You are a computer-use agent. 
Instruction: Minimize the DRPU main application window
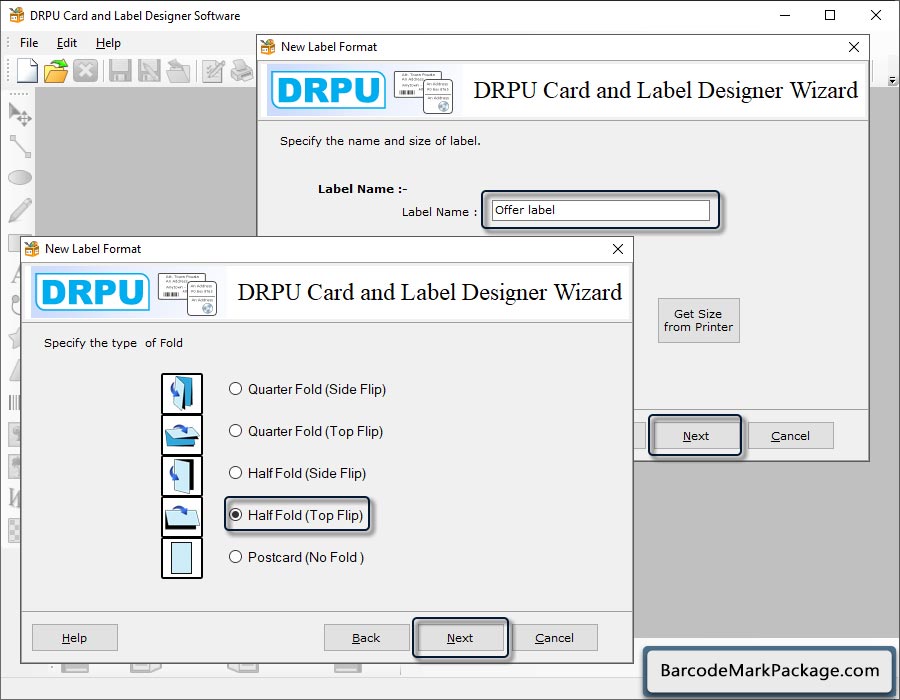785,15
